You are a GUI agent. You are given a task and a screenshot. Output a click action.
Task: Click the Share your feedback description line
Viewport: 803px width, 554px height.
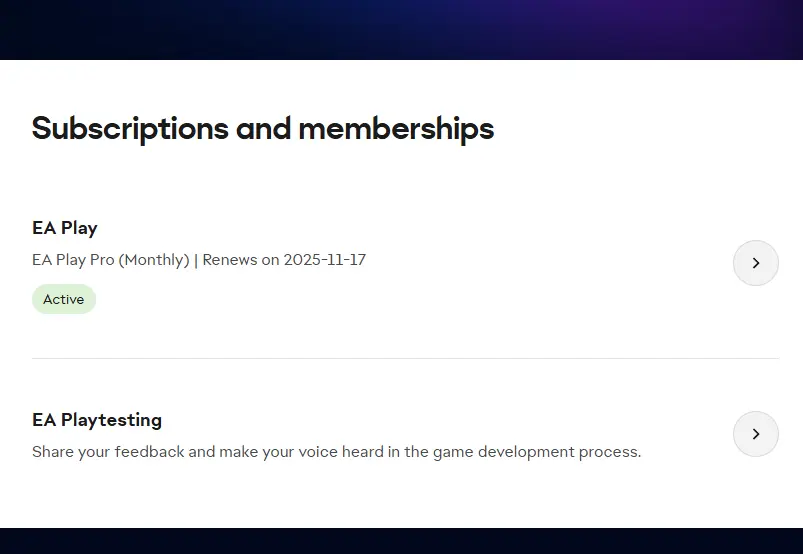(x=336, y=452)
